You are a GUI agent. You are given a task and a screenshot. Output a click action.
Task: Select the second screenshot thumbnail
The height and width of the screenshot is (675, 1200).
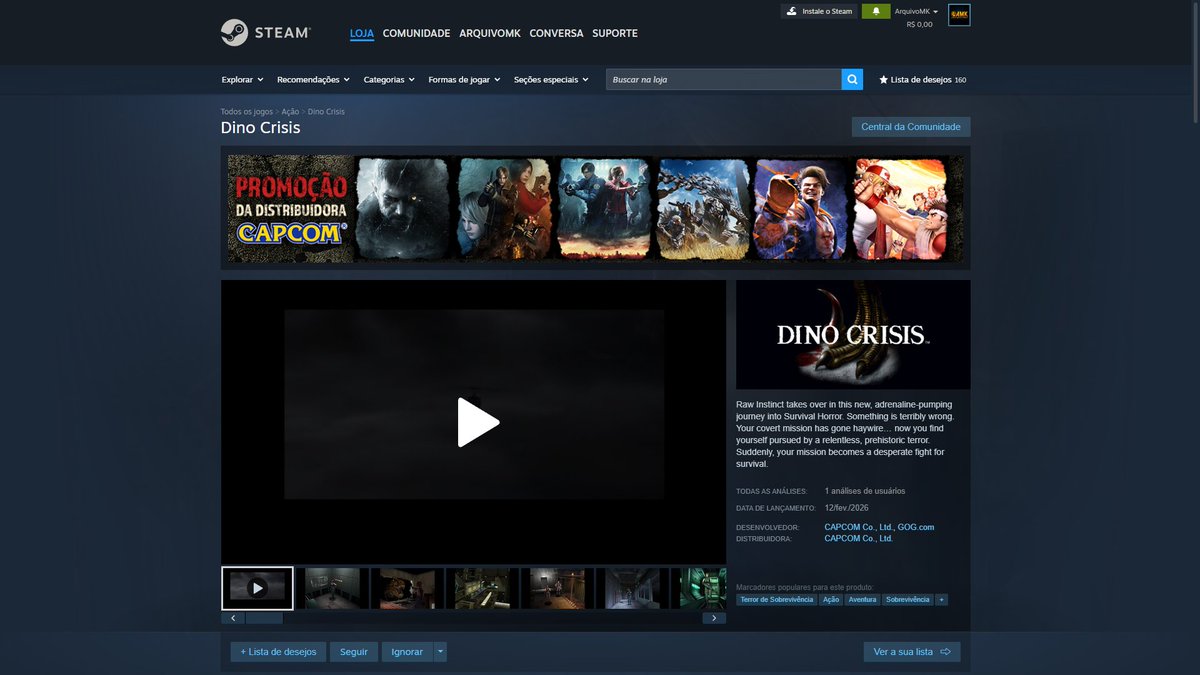click(333, 588)
